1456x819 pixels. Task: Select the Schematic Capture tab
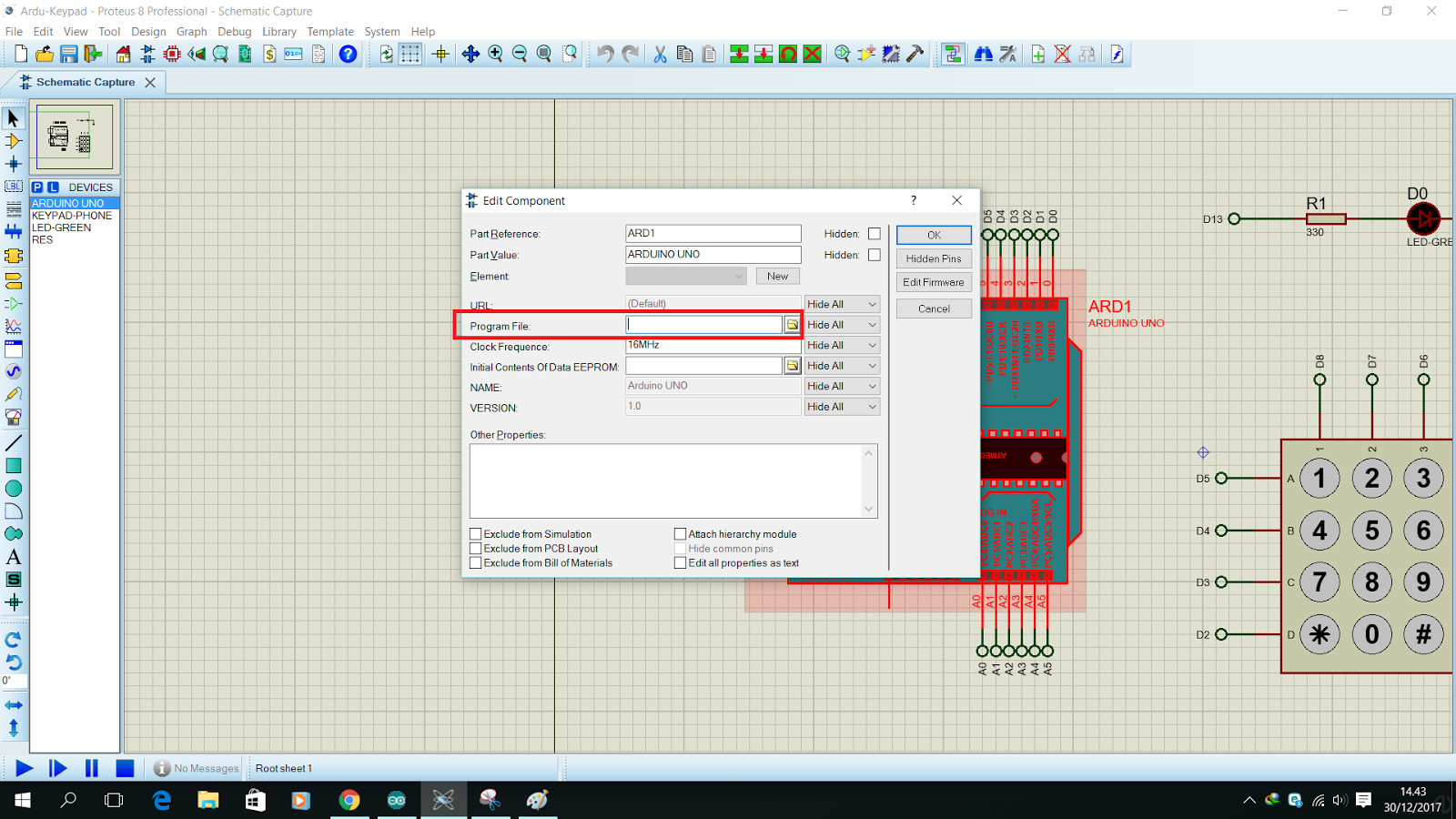86,82
